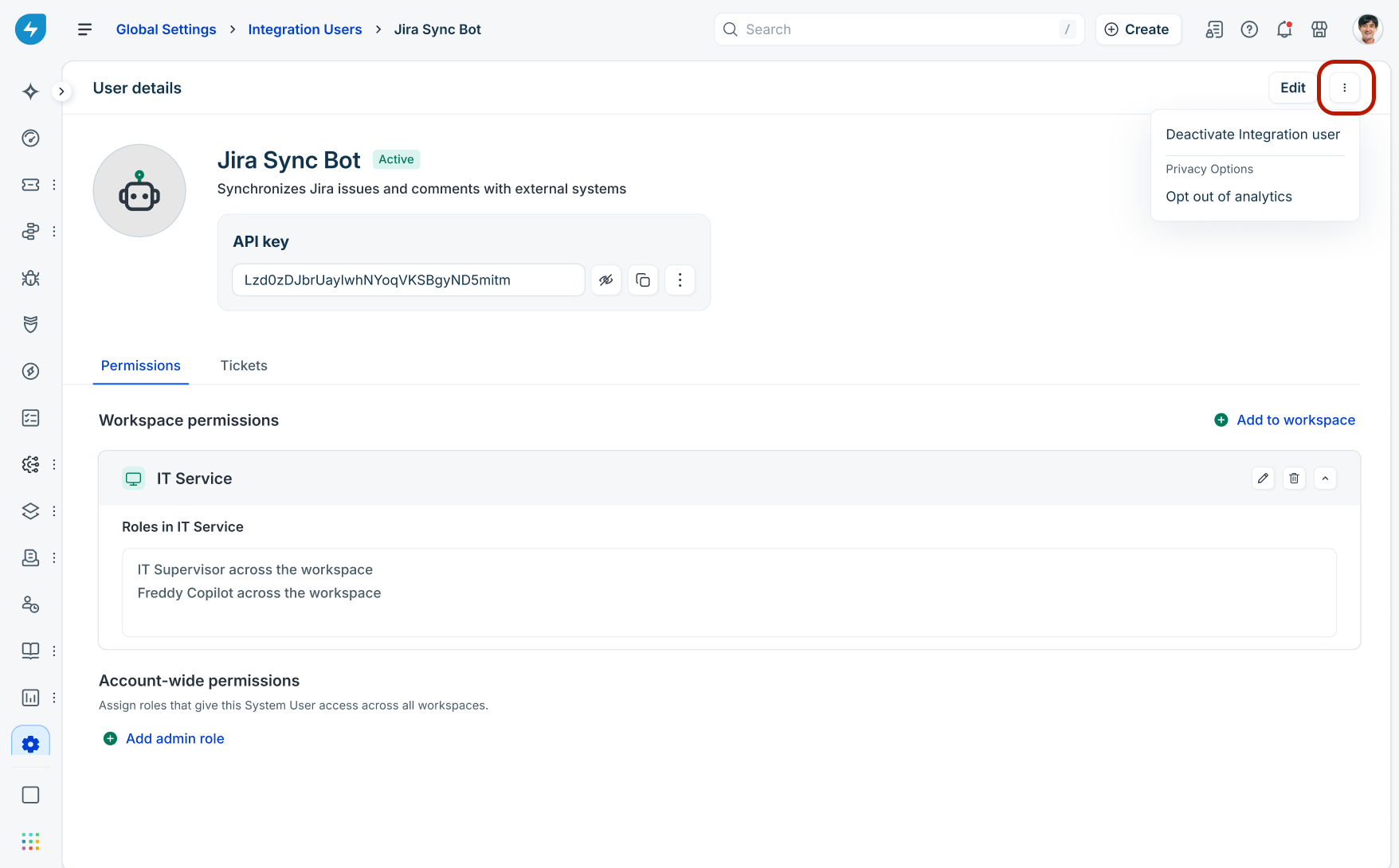
Task: Click 'IT Supervisor across the workspace' role
Action: pos(255,570)
